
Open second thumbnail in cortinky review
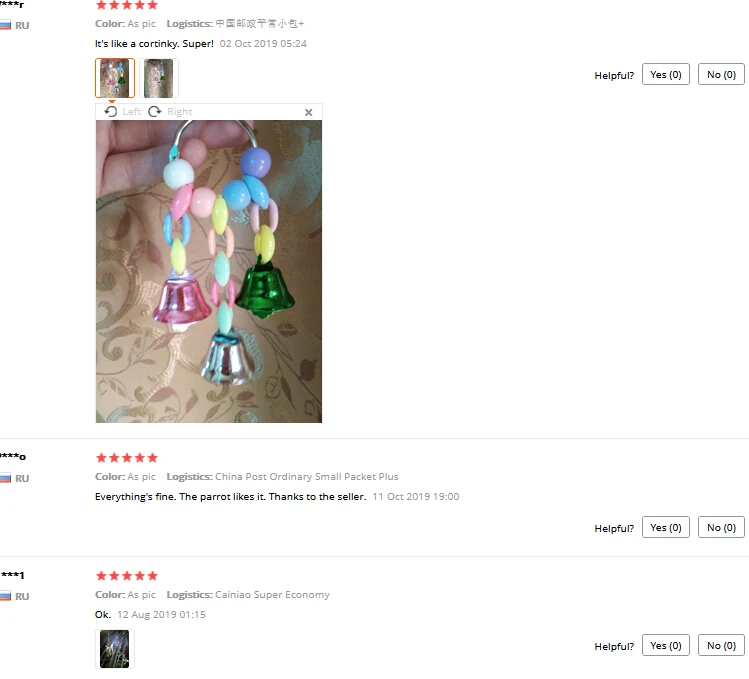[159, 78]
